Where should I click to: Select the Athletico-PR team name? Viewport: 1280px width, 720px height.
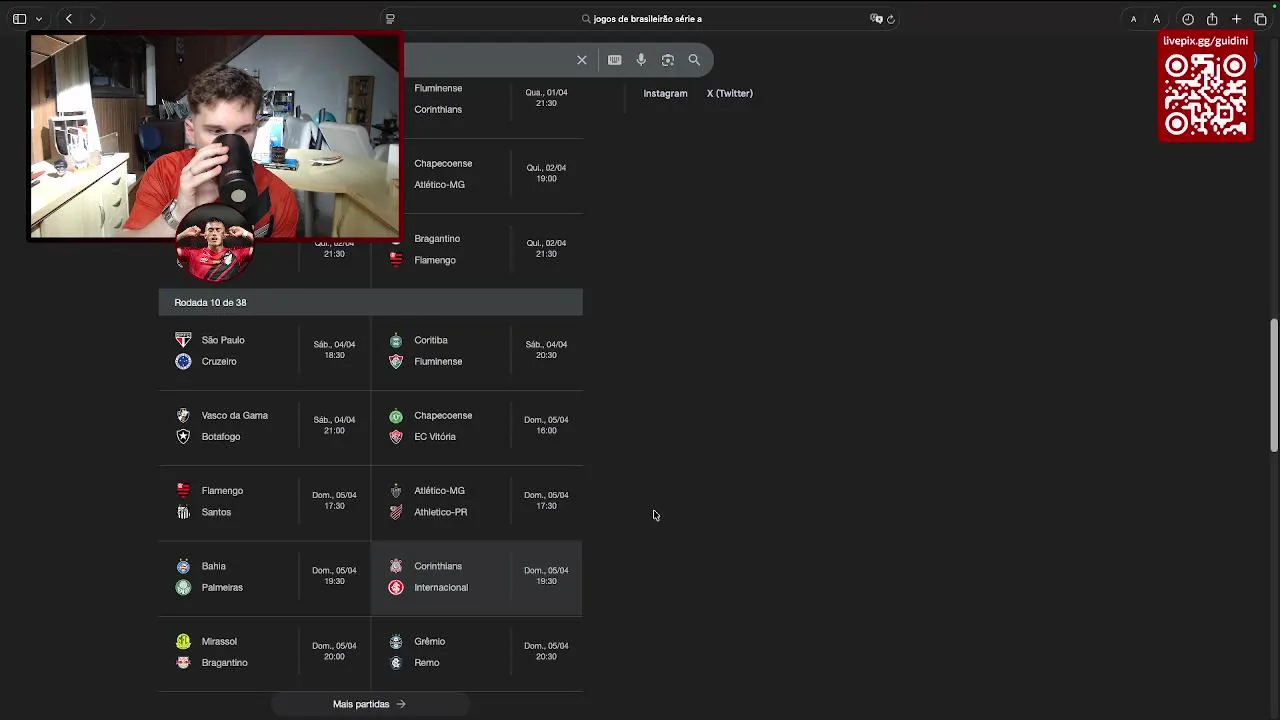click(441, 512)
